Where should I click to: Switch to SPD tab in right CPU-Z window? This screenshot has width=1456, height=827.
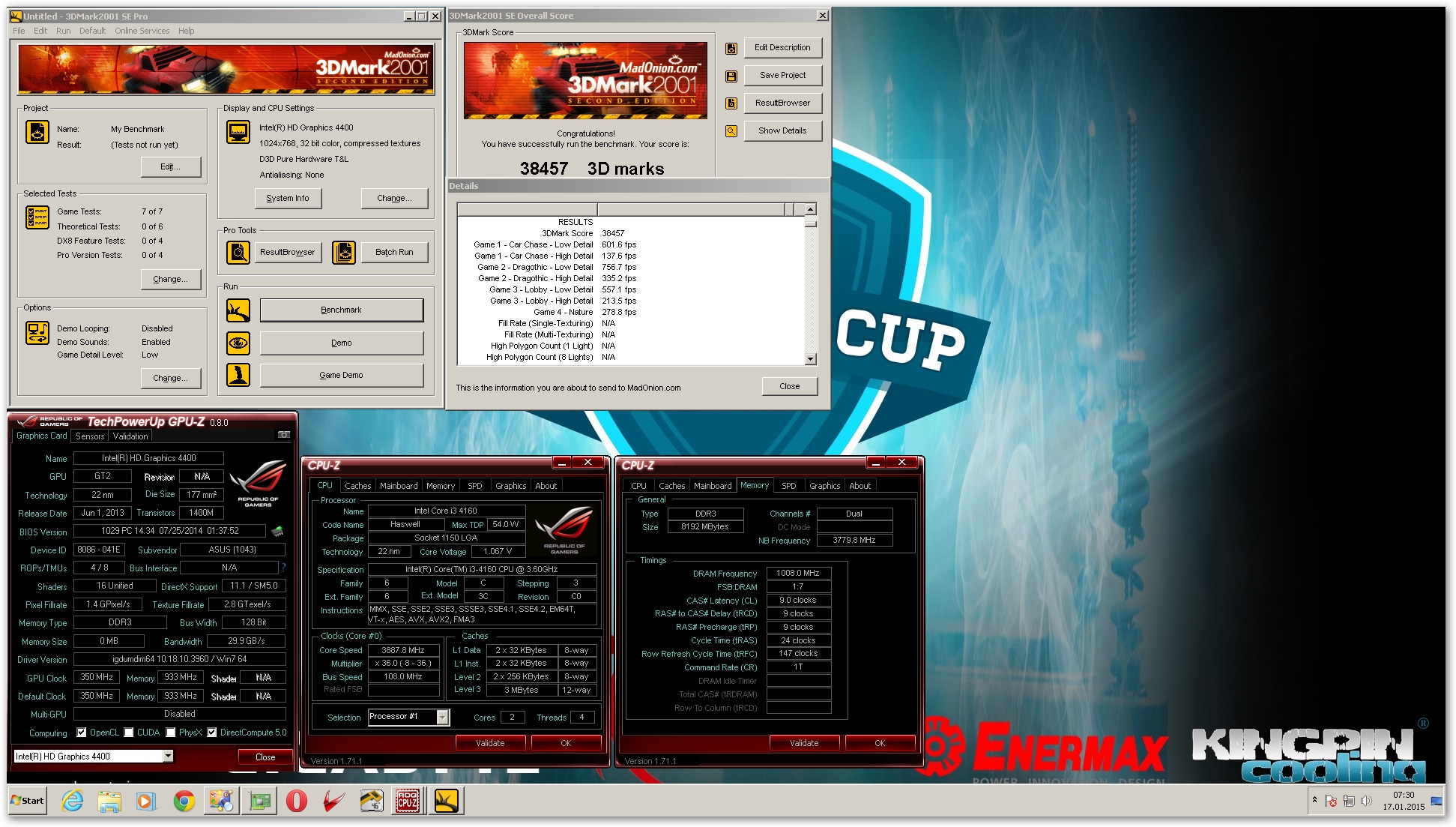(x=789, y=486)
